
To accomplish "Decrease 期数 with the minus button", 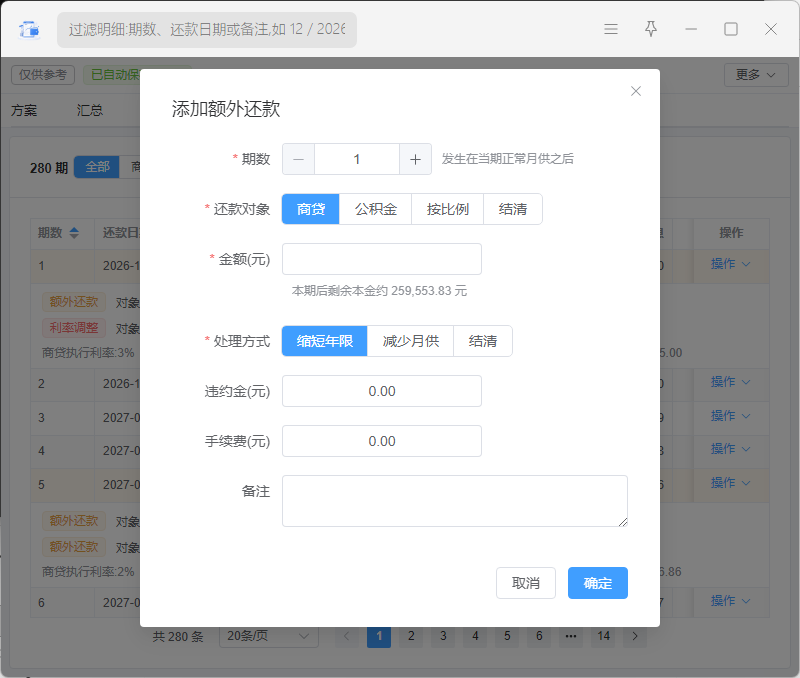I will pos(298,159).
